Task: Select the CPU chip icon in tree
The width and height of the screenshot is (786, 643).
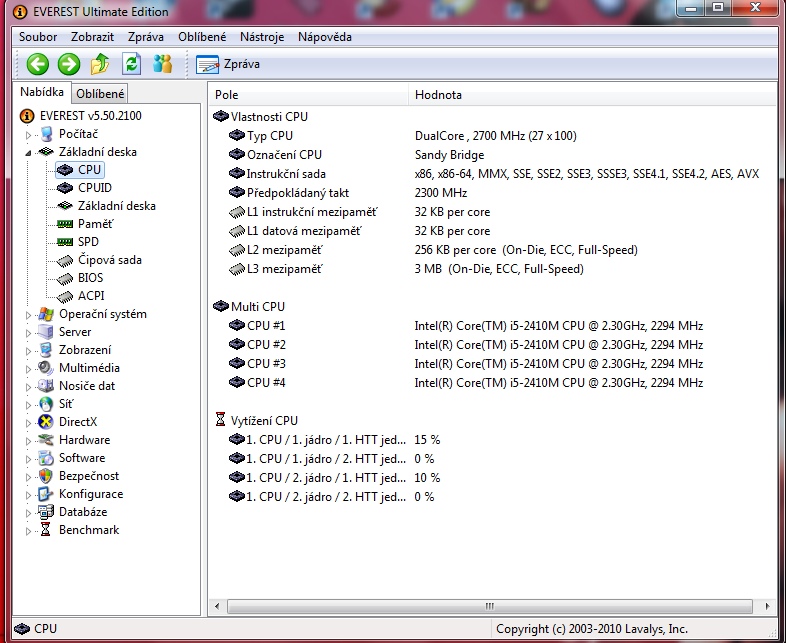Action: 65,170
